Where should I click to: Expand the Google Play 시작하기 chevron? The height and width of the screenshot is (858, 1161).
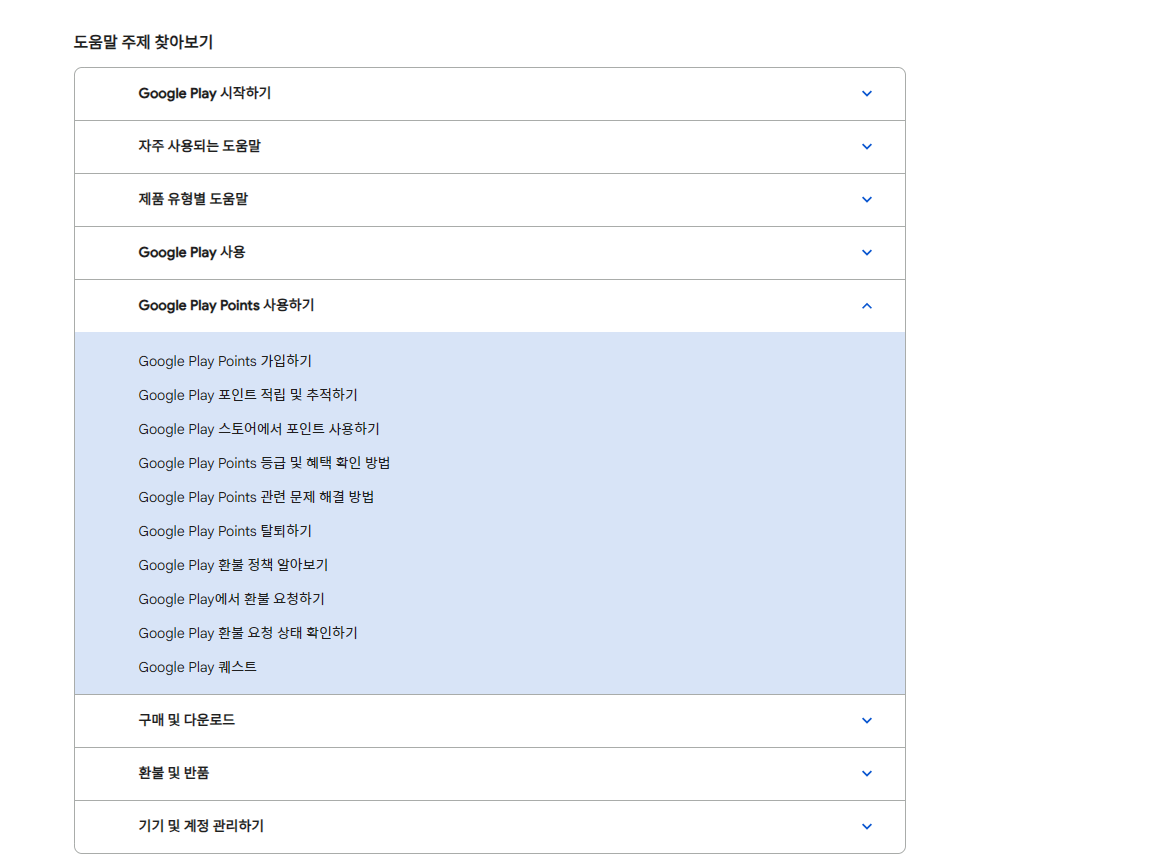(x=866, y=94)
